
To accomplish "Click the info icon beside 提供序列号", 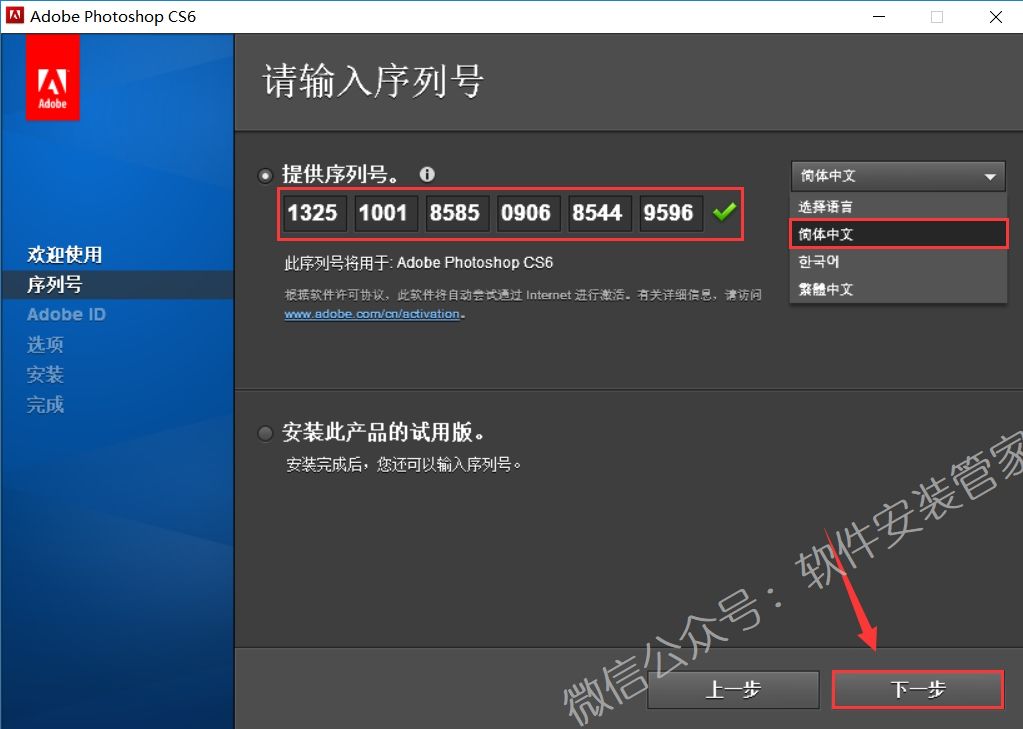I will pyautogui.click(x=427, y=174).
